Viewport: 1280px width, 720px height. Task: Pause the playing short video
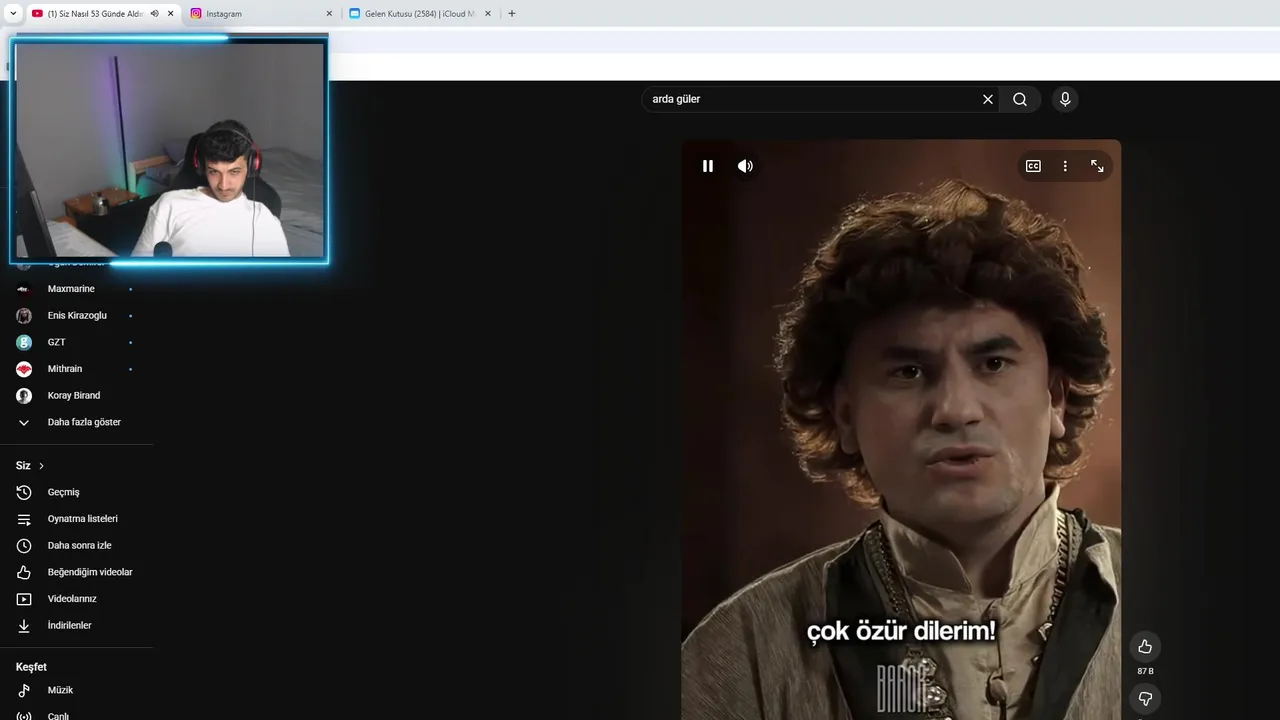click(x=708, y=166)
